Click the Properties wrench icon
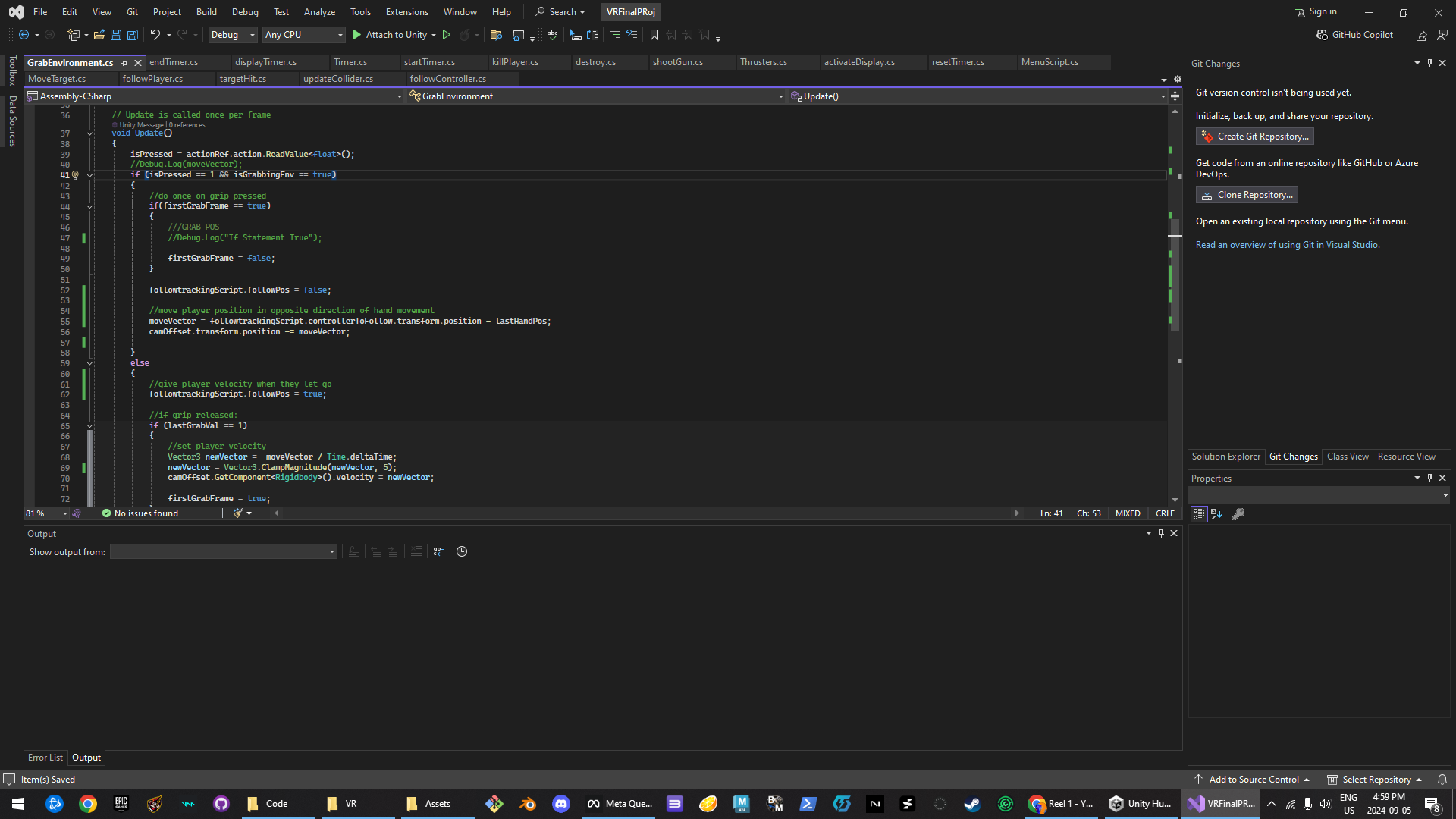 pos(1238,514)
